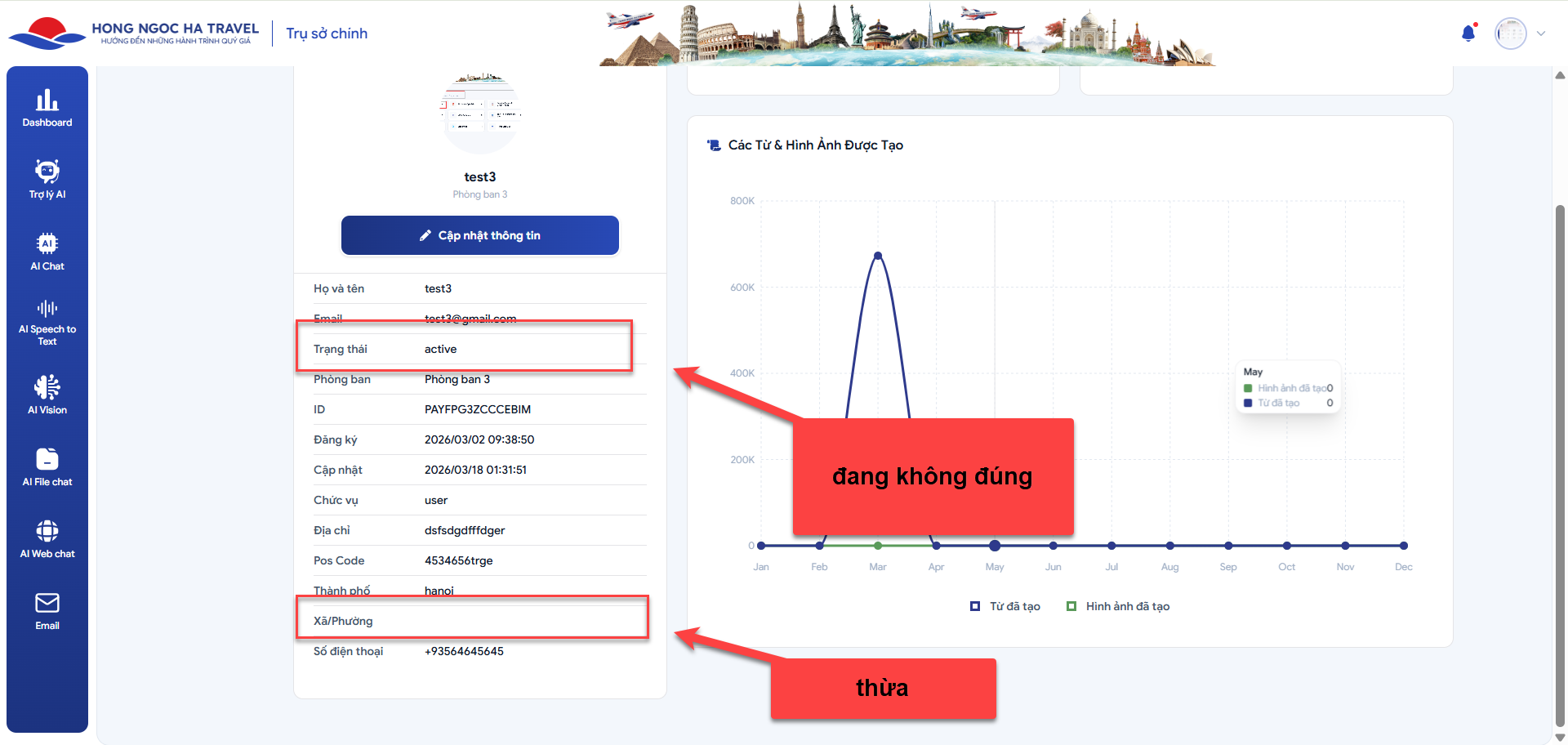Toggle the 'Hình ảnh đã tạo' chart legend
The width and height of the screenshot is (1568, 745).
click(x=1118, y=606)
